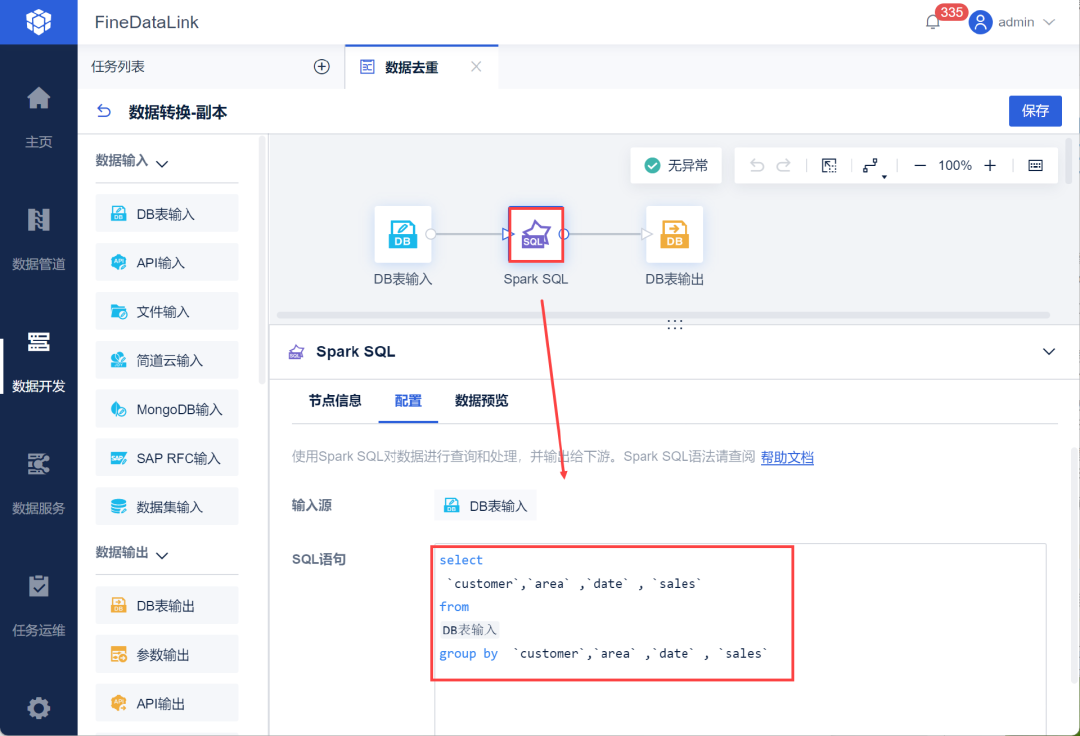Switch to the 配置 tab
Screen dimensions: 1080x736
(x=408, y=401)
